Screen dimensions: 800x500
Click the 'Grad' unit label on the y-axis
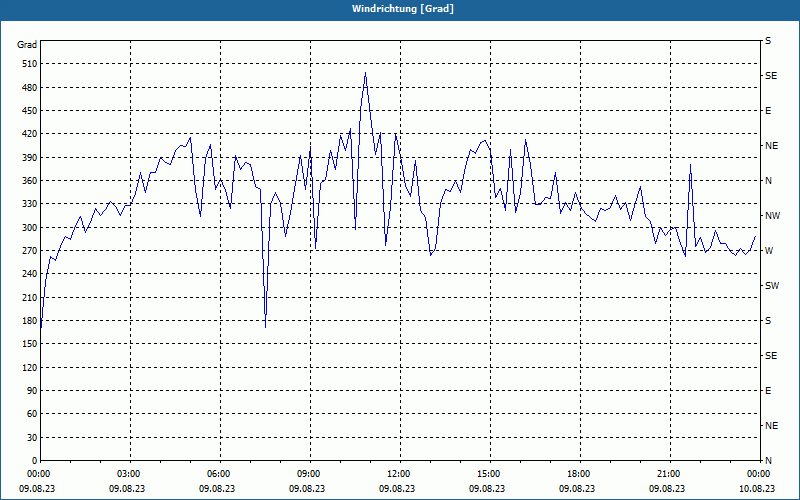tap(27, 45)
